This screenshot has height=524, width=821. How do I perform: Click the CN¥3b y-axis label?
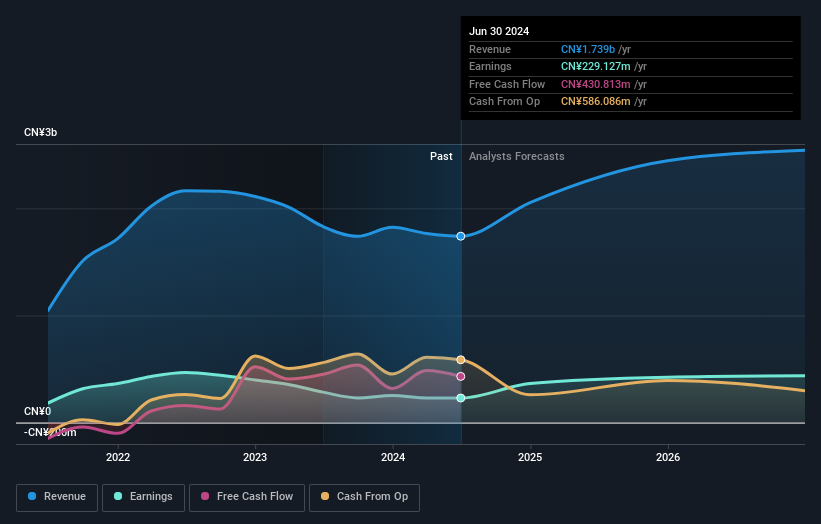tap(40, 132)
